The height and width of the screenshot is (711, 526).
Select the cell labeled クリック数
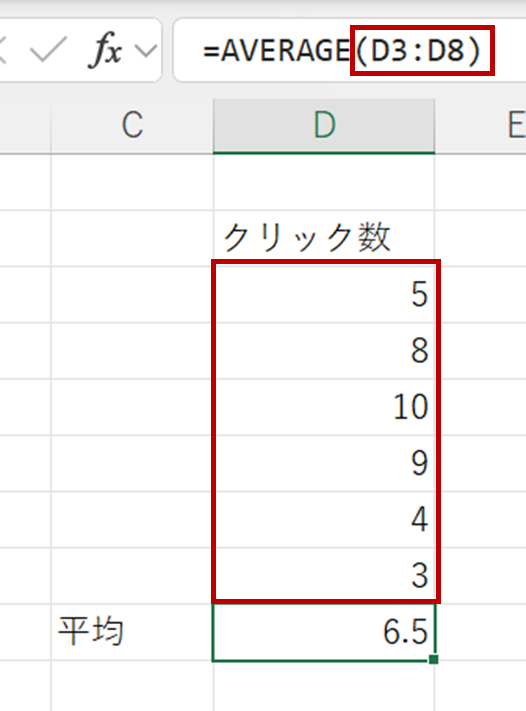click(x=324, y=238)
